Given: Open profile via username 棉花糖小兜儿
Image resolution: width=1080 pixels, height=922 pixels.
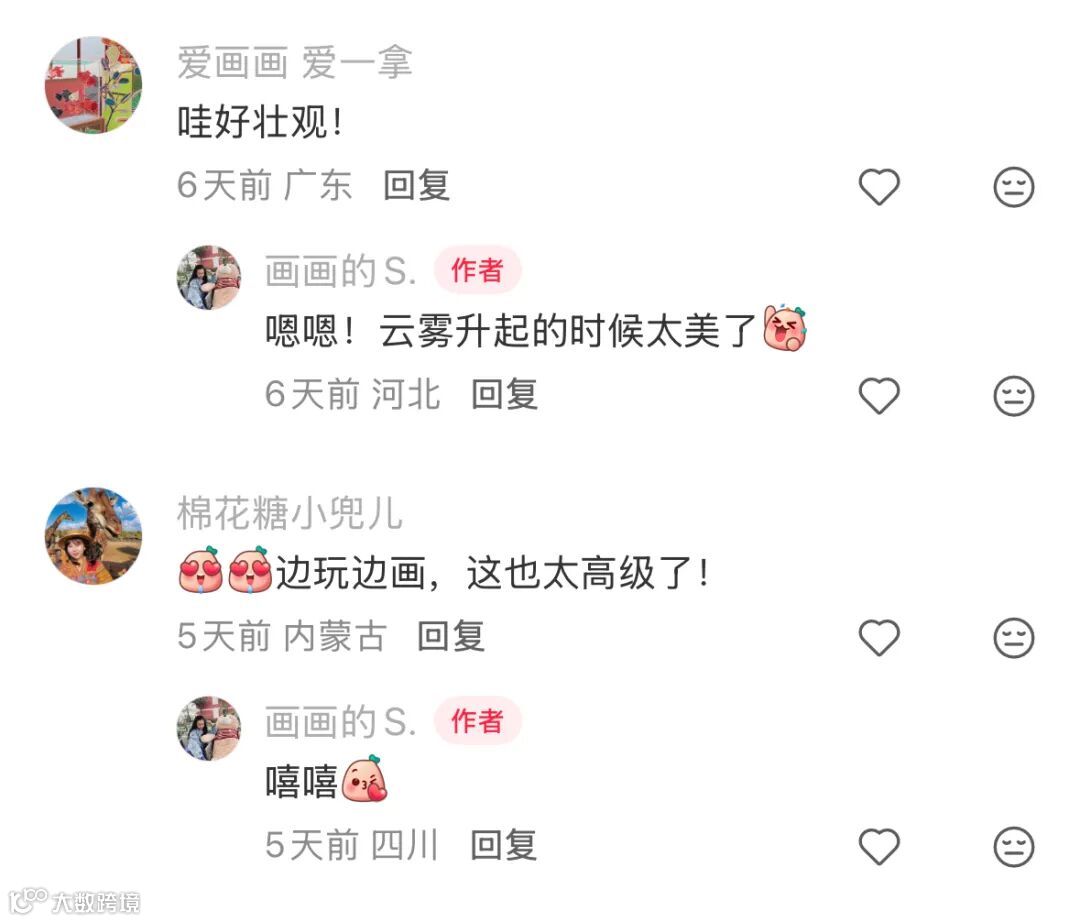Looking at the screenshot, I should [290, 514].
